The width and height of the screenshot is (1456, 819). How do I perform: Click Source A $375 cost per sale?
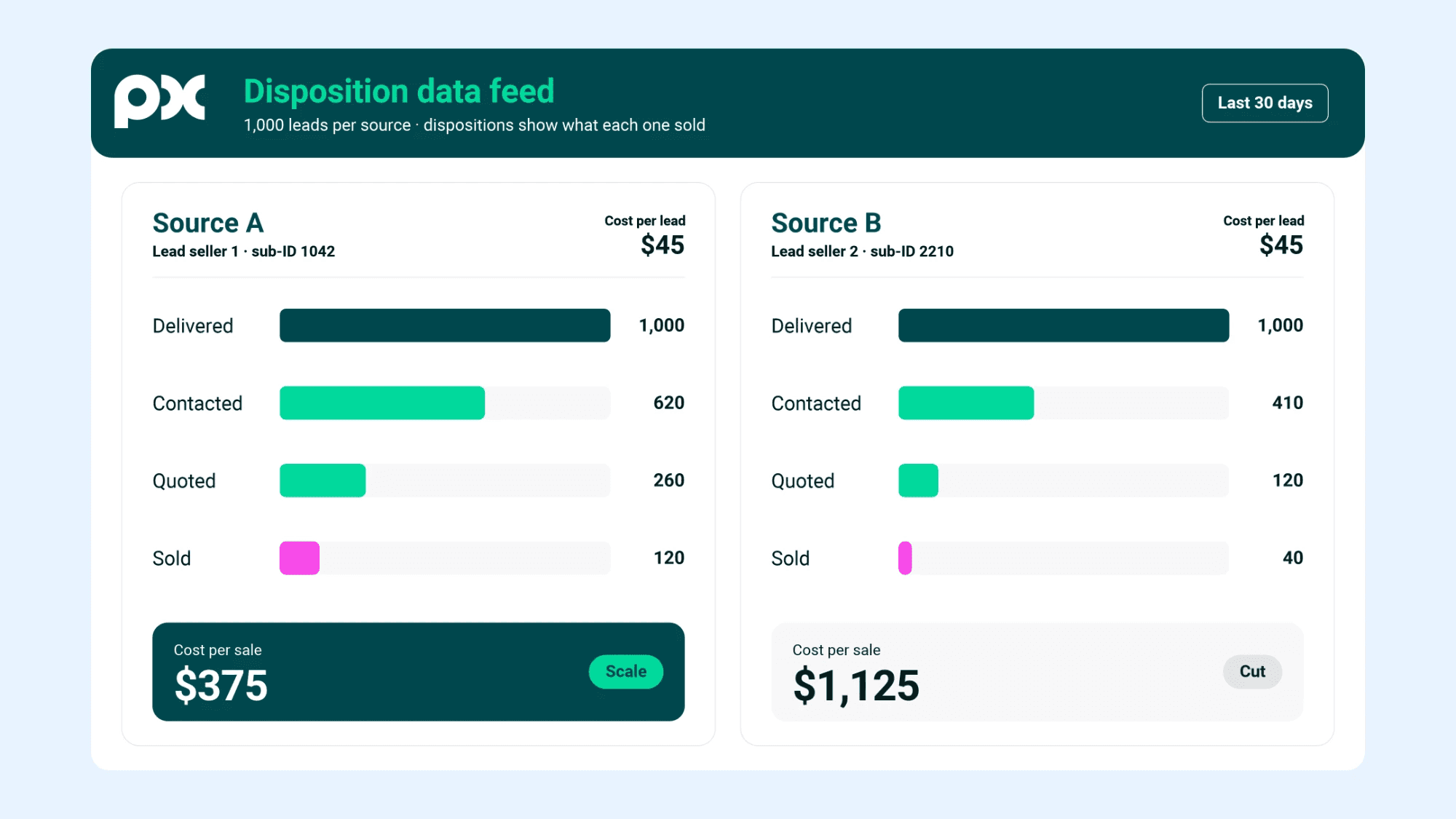(x=221, y=686)
